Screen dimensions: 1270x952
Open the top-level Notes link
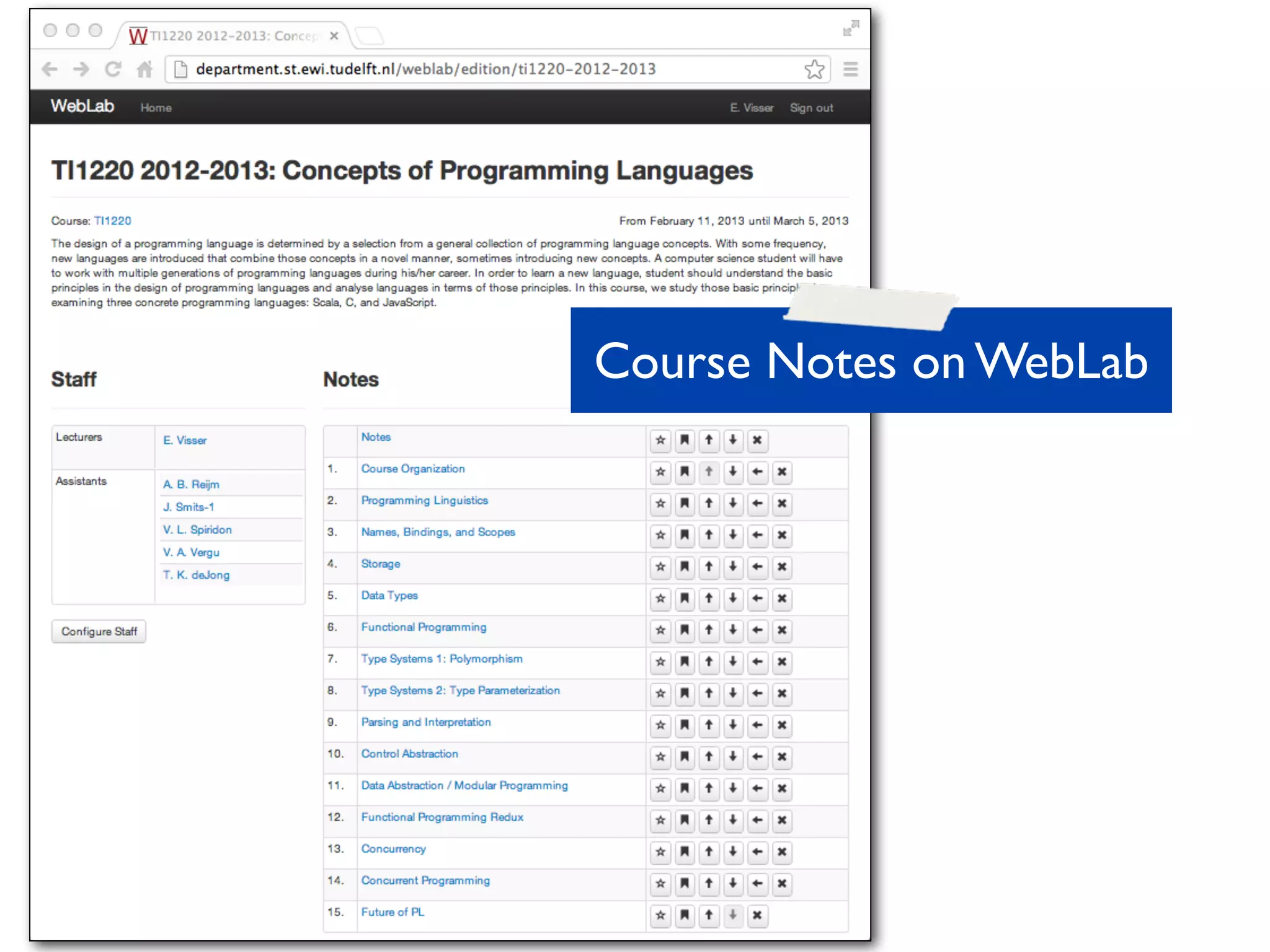tap(376, 437)
